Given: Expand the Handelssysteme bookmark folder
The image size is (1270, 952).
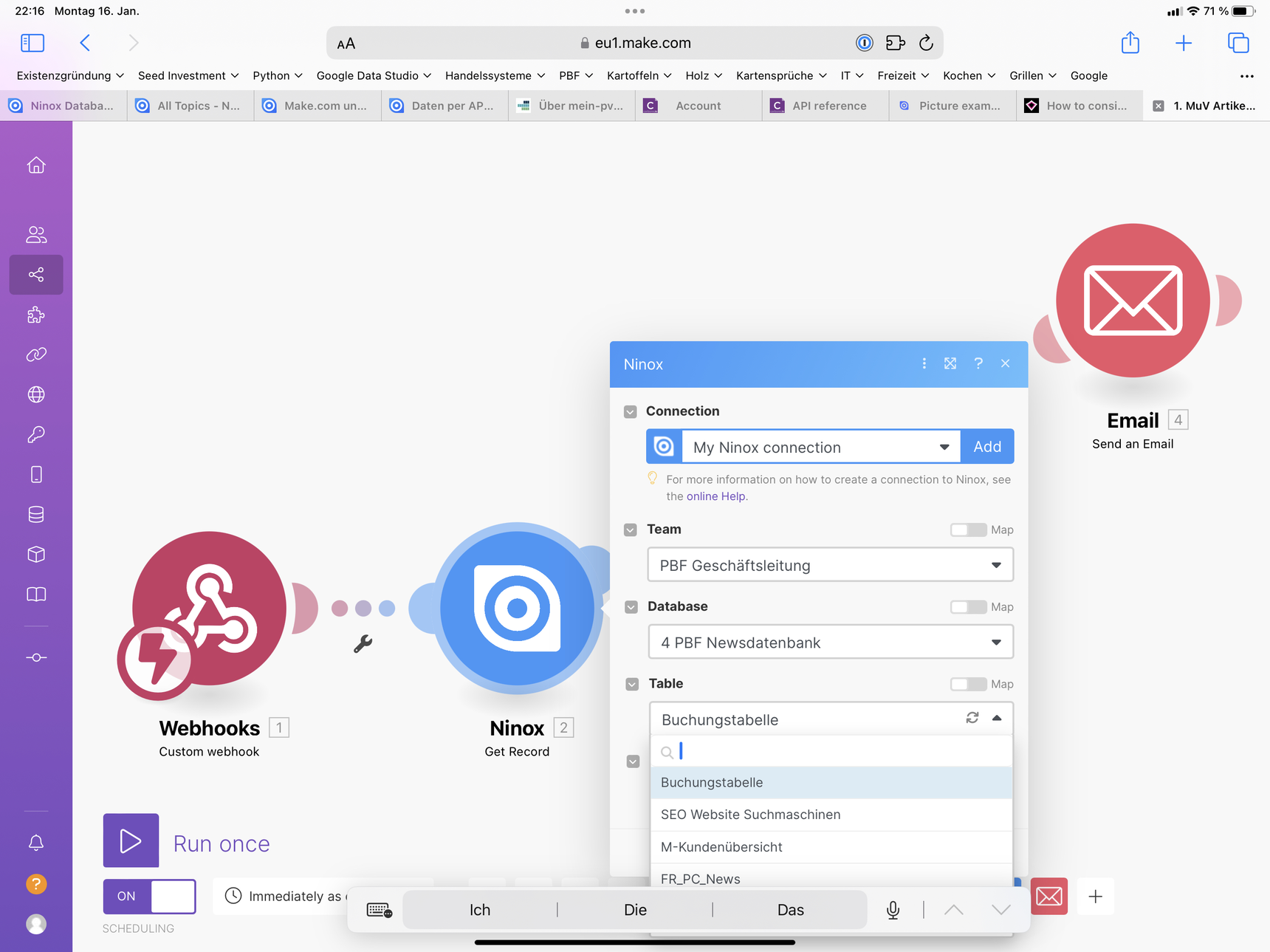Looking at the screenshot, I should click(495, 75).
